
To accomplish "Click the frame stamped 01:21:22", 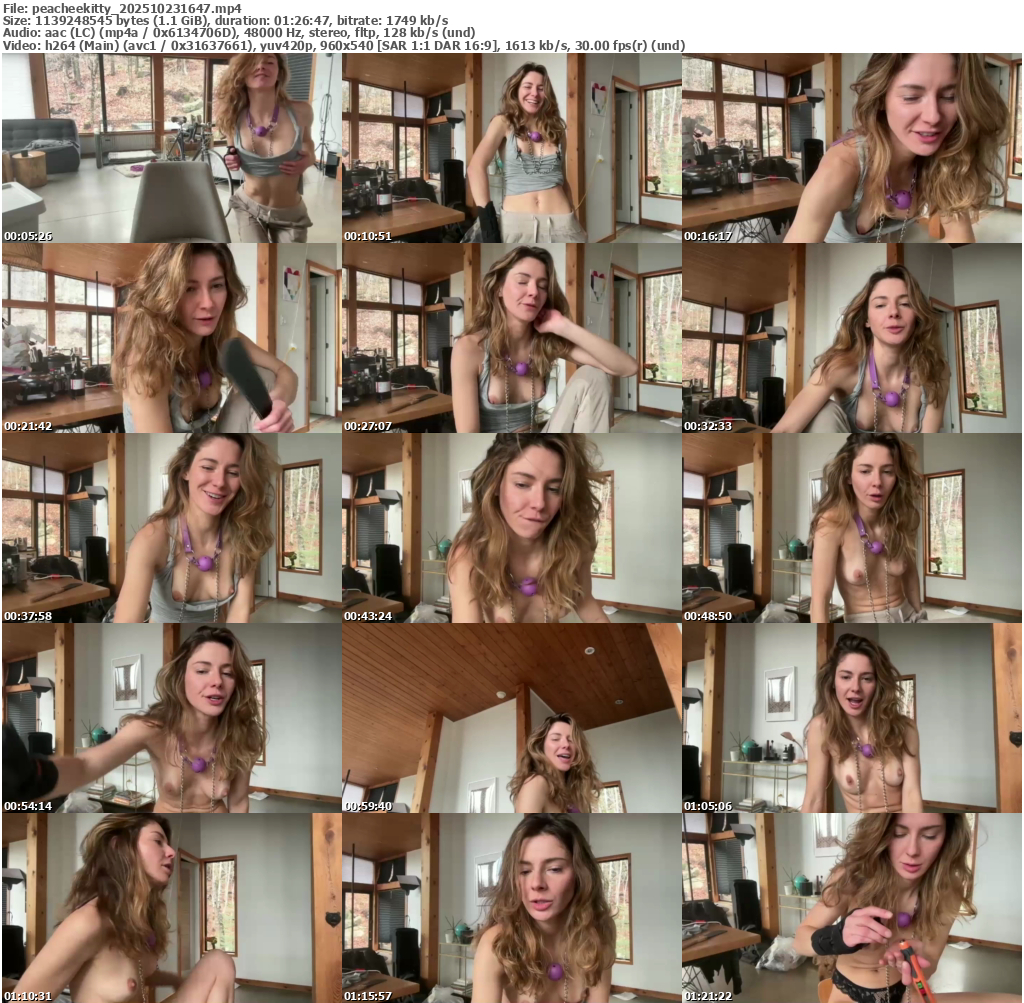I will [852, 908].
